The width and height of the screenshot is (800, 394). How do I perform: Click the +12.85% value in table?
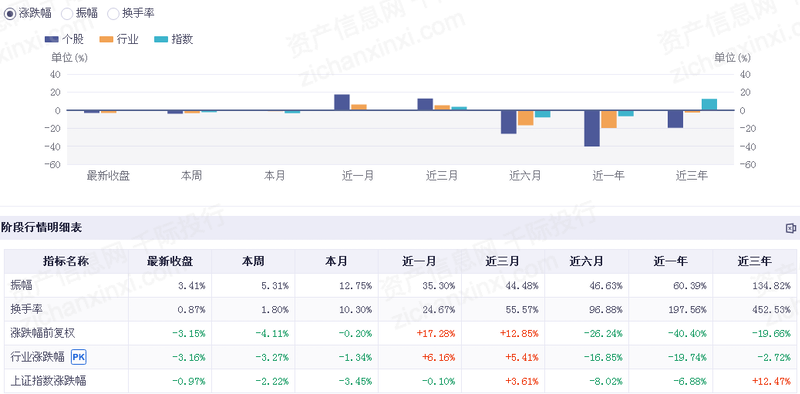(x=518, y=333)
